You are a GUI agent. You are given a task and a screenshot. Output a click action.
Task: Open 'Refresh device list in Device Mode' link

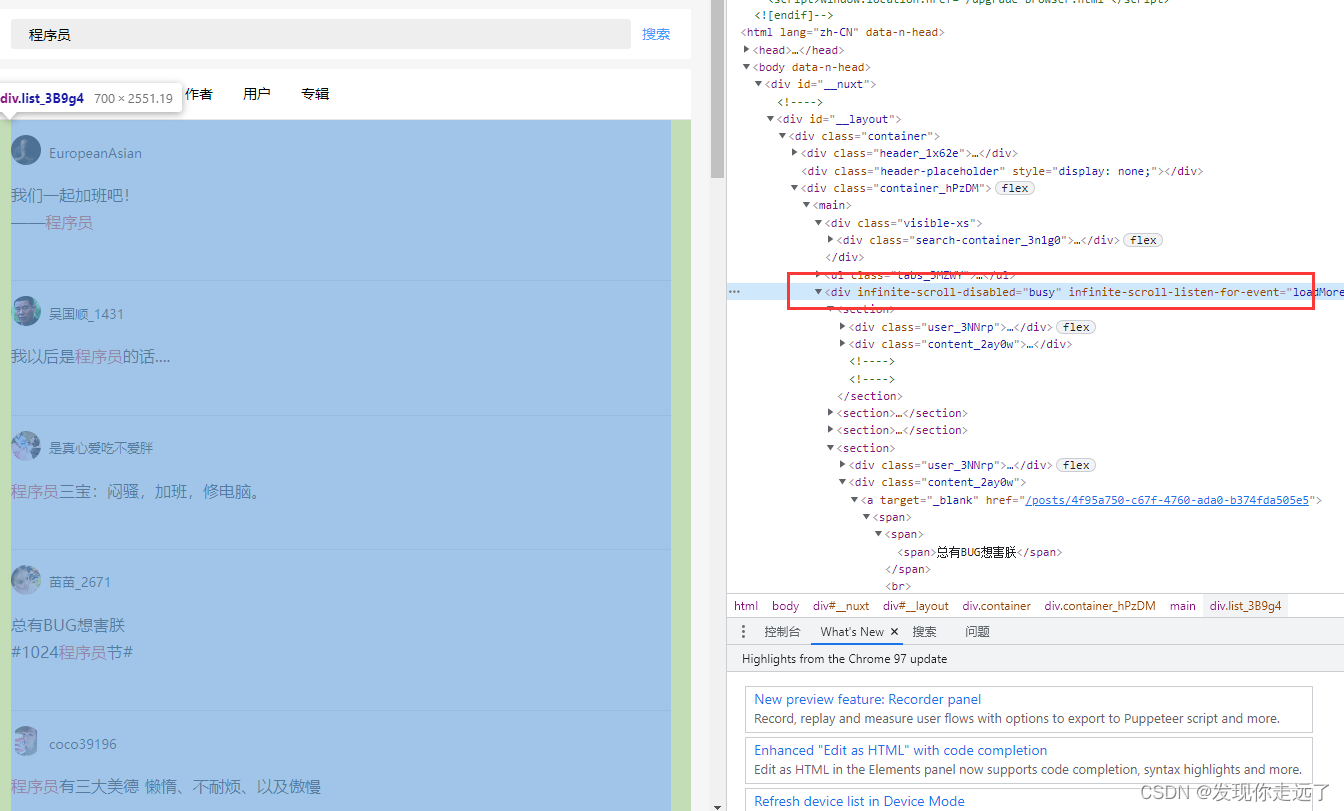(859, 801)
